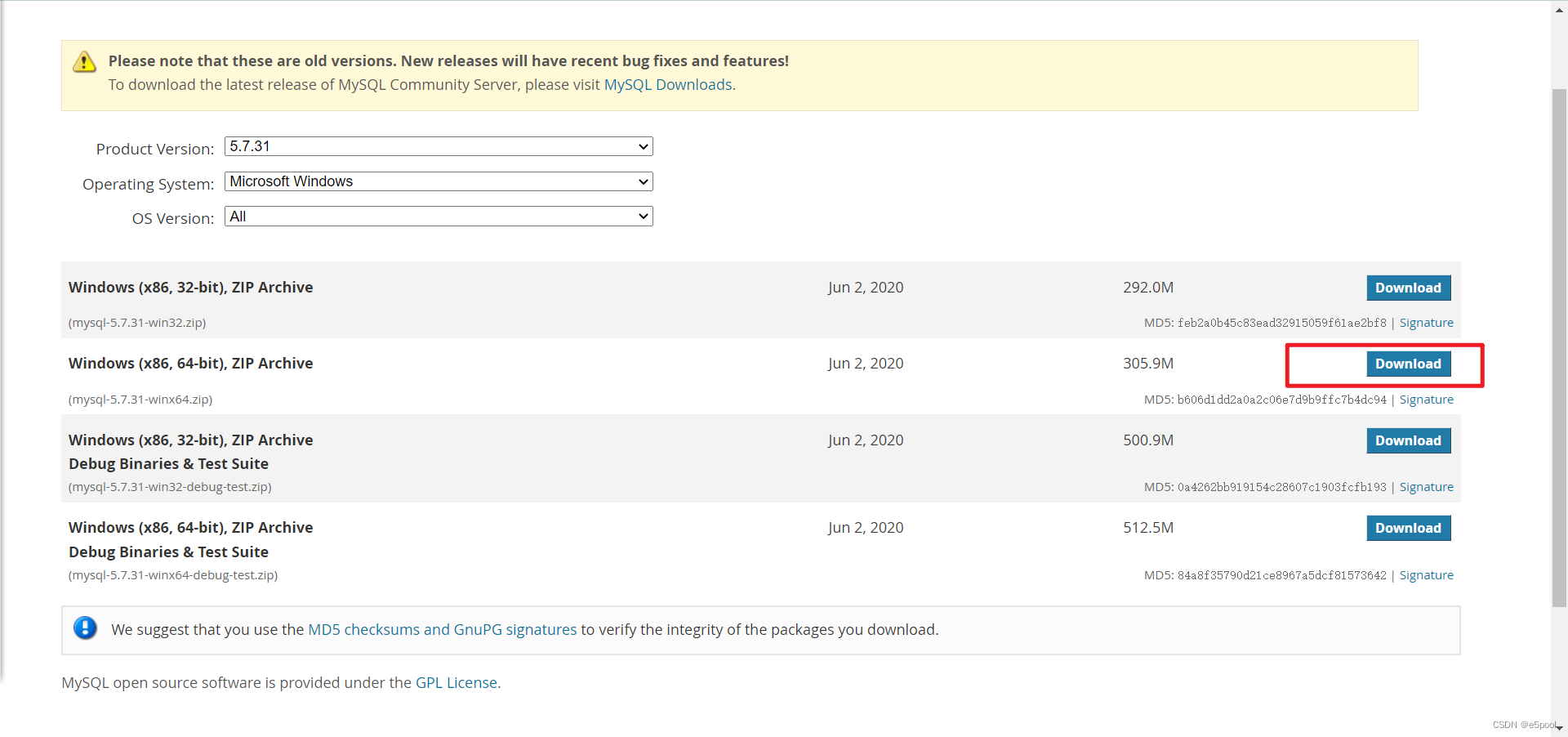Click the Windows (x86, 64-bit), ZIP Archive title
Image resolution: width=1568 pixels, height=737 pixels.
click(x=190, y=364)
